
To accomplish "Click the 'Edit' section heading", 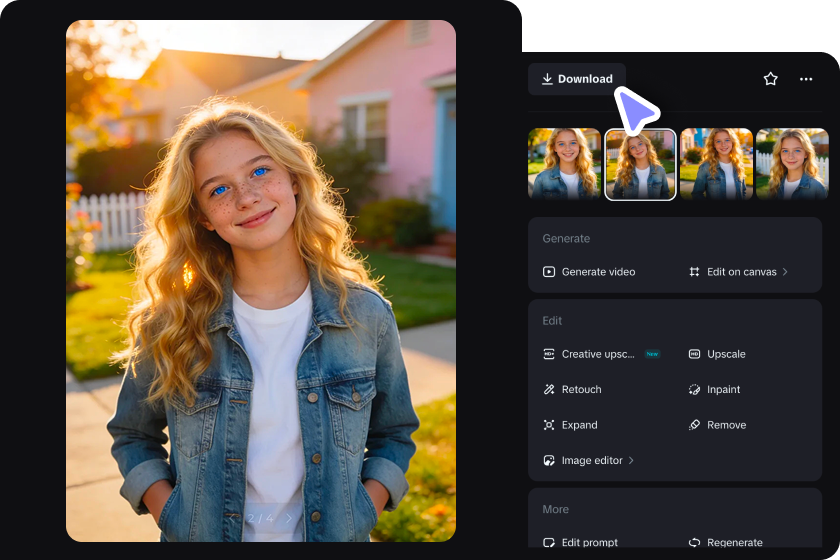I will coord(552,320).
